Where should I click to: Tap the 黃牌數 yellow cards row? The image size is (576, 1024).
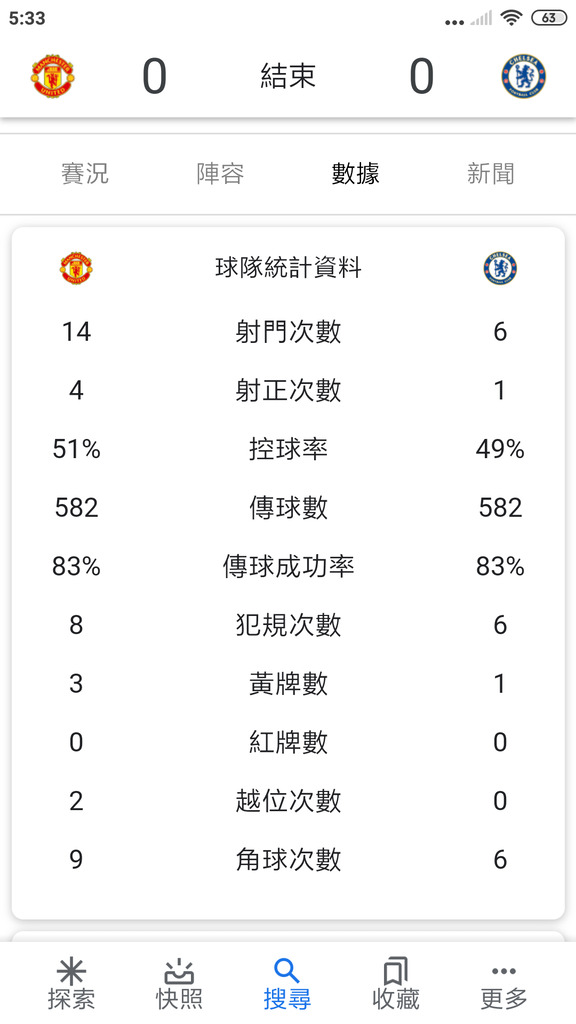(x=288, y=684)
